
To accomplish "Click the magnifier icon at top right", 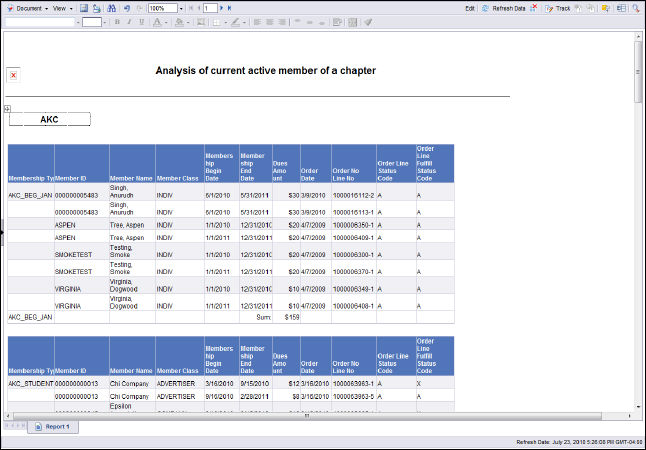I will 633,7.
